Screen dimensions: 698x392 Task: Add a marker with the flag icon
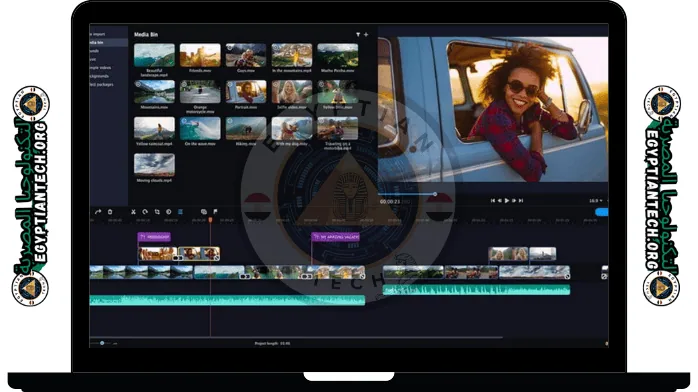[215, 212]
